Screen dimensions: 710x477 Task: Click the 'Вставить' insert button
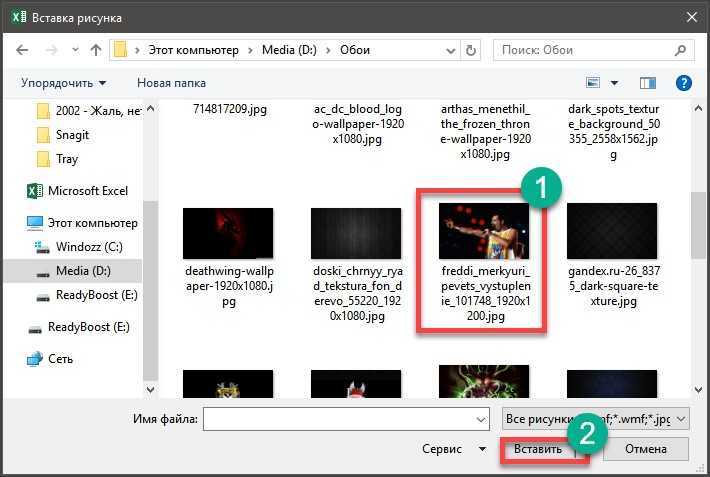click(x=537, y=449)
